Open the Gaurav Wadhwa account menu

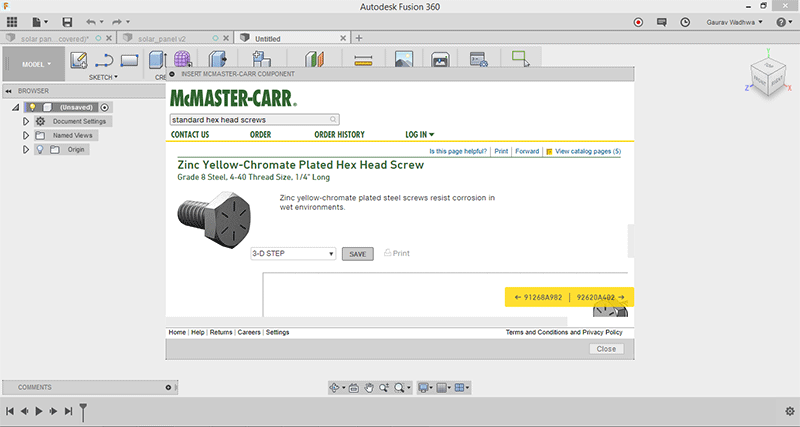[x=734, y=22]
